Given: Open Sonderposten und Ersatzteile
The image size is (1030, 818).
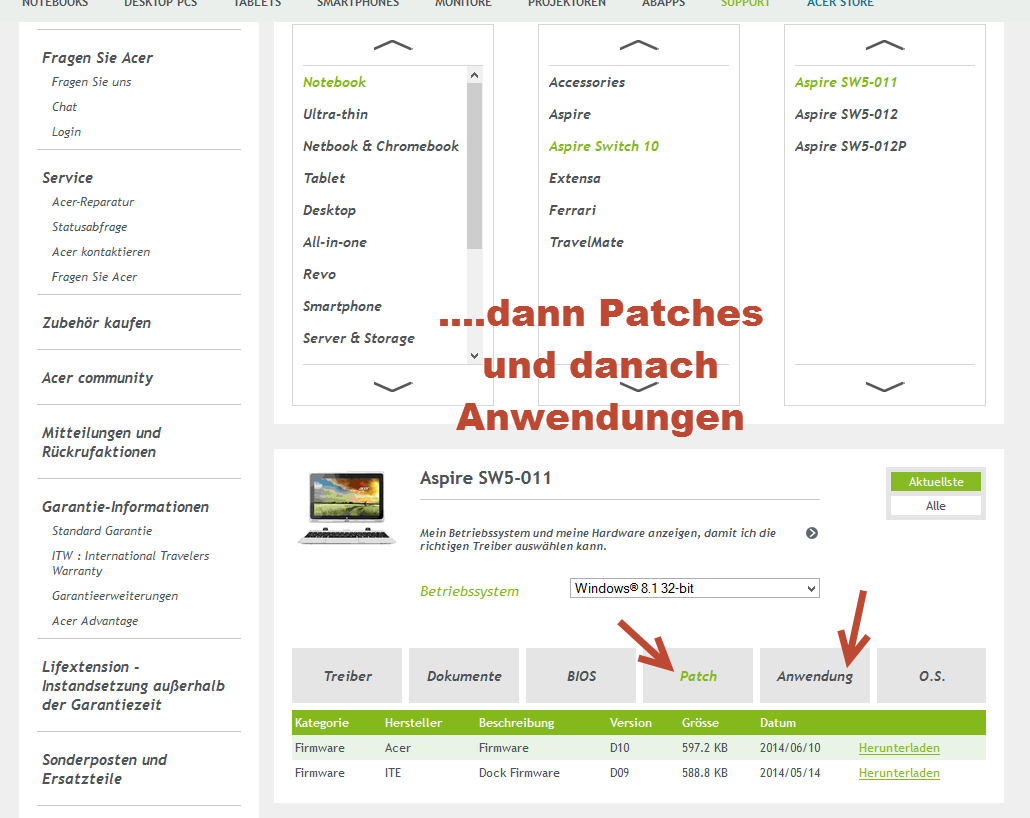Looking at the screenshot, I should (x=104, y=769).
